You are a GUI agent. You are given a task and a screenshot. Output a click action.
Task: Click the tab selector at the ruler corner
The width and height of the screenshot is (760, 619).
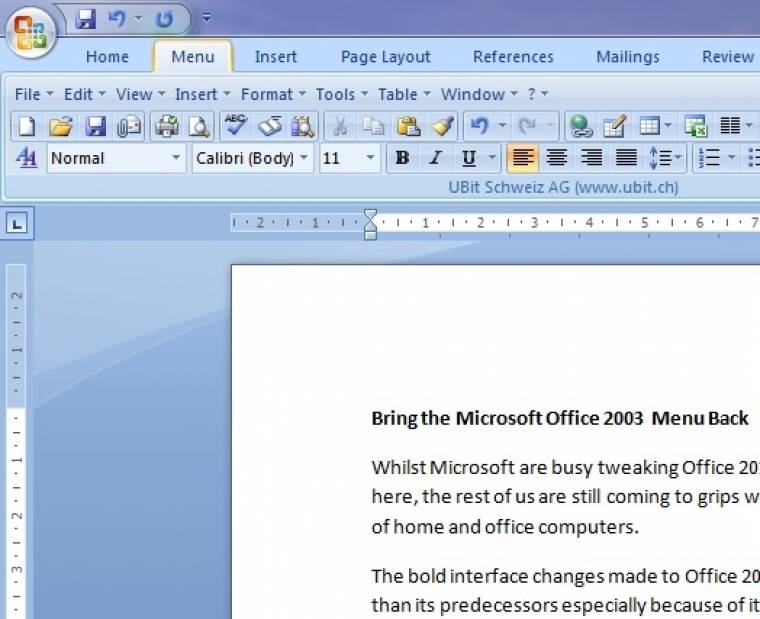17,224
